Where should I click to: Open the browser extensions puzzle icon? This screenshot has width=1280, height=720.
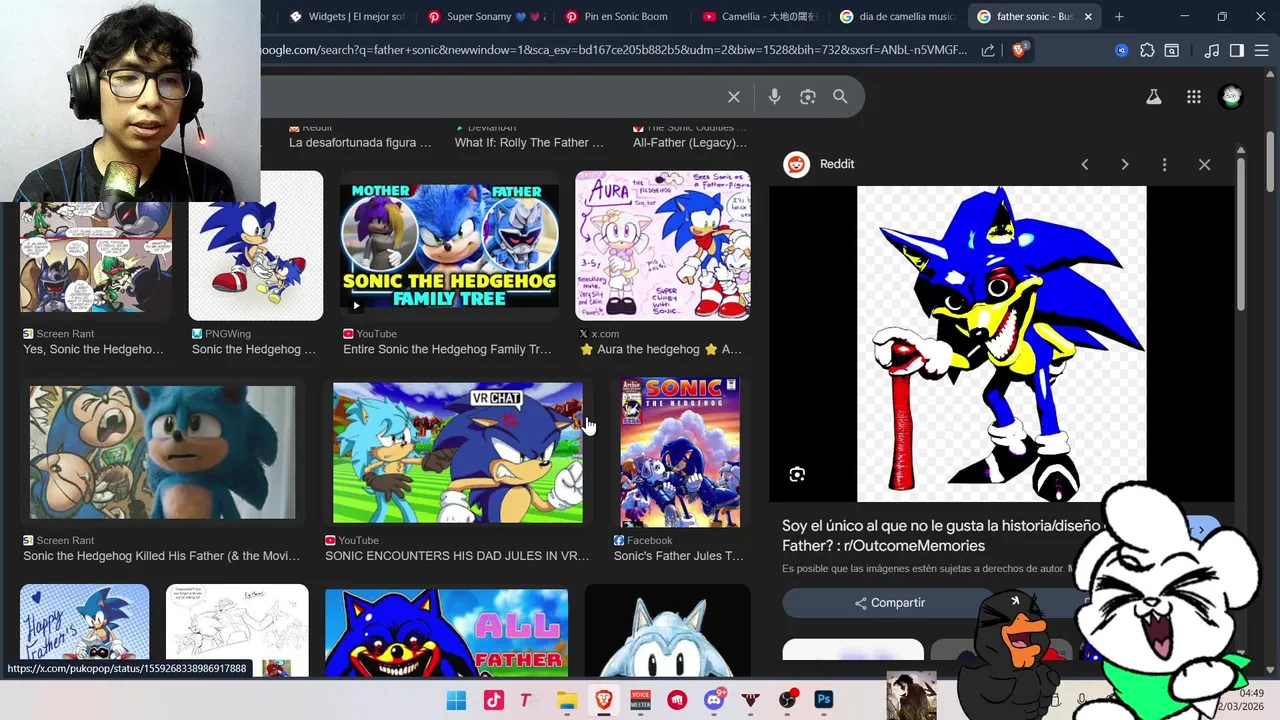coord(1147,50)
